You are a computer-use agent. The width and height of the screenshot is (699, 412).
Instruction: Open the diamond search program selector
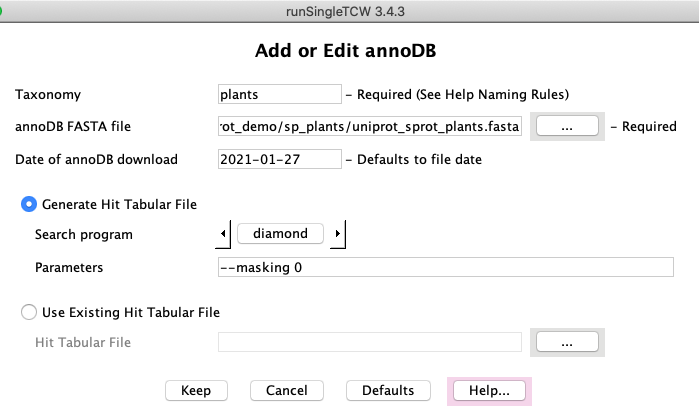pyautogui.click(x=280, y=233)
